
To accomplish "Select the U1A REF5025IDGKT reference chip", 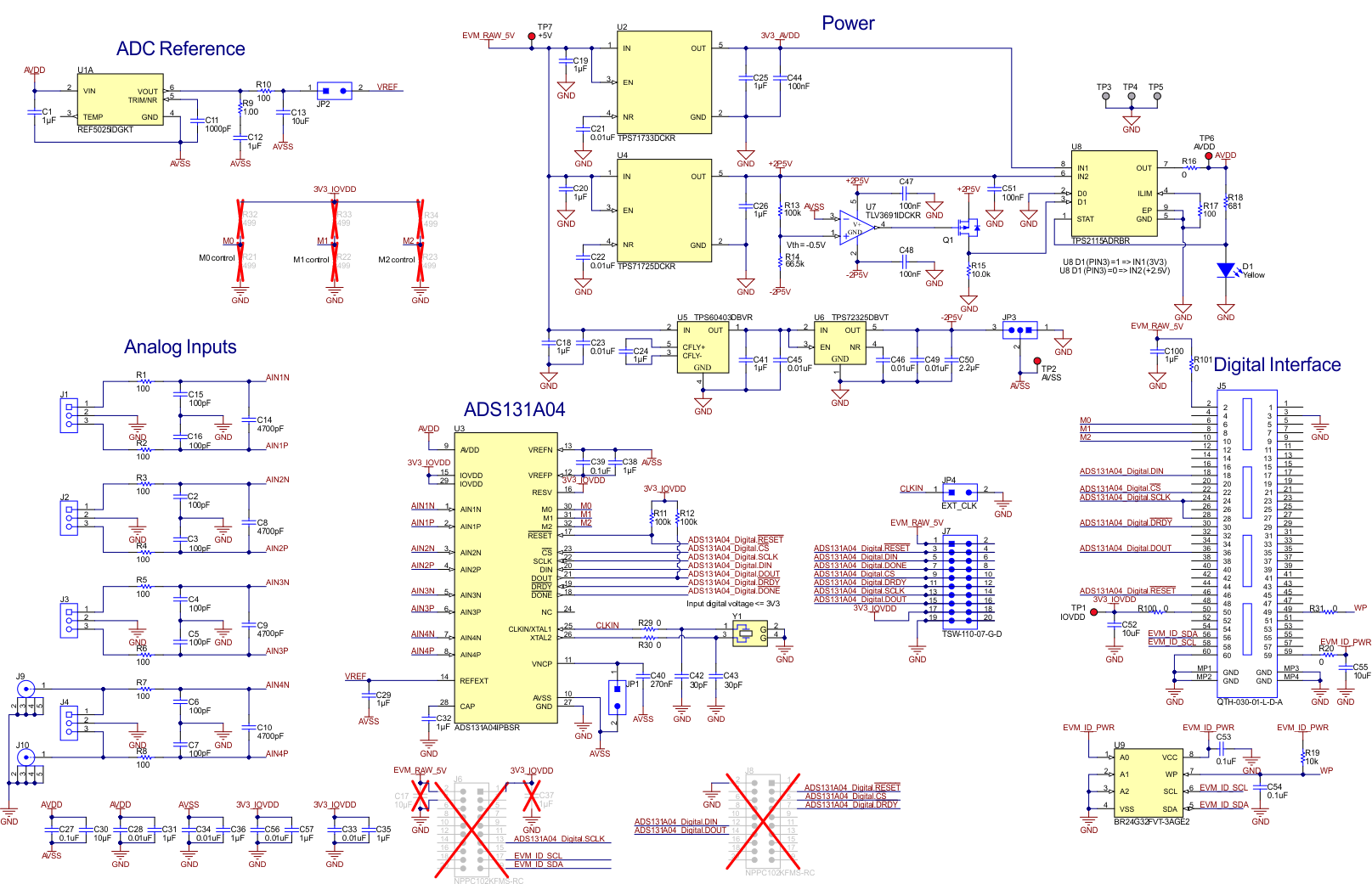I will coord(121,99).
